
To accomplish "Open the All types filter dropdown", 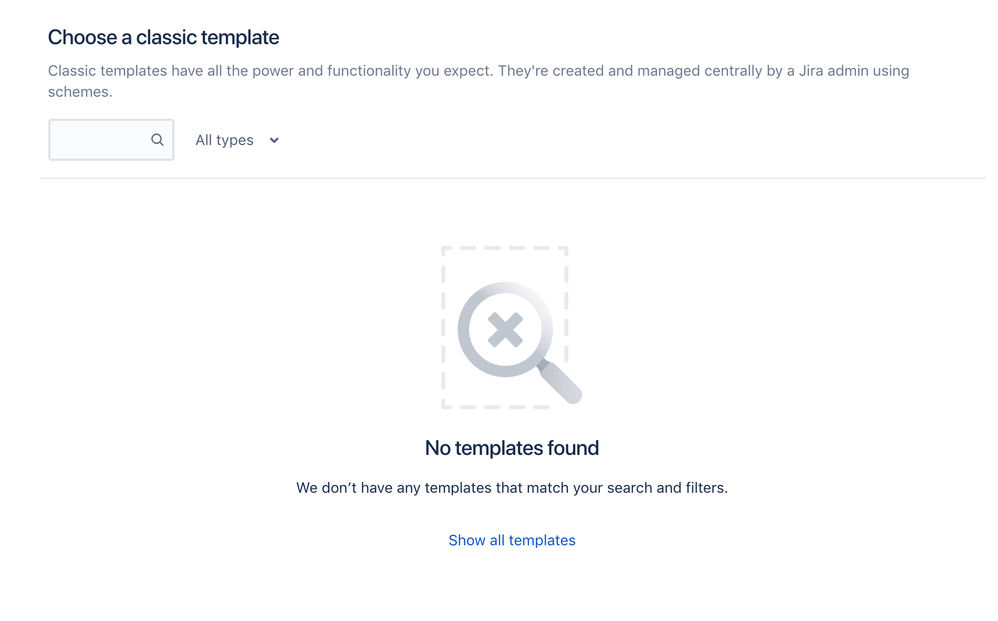I will pos(237,140).
